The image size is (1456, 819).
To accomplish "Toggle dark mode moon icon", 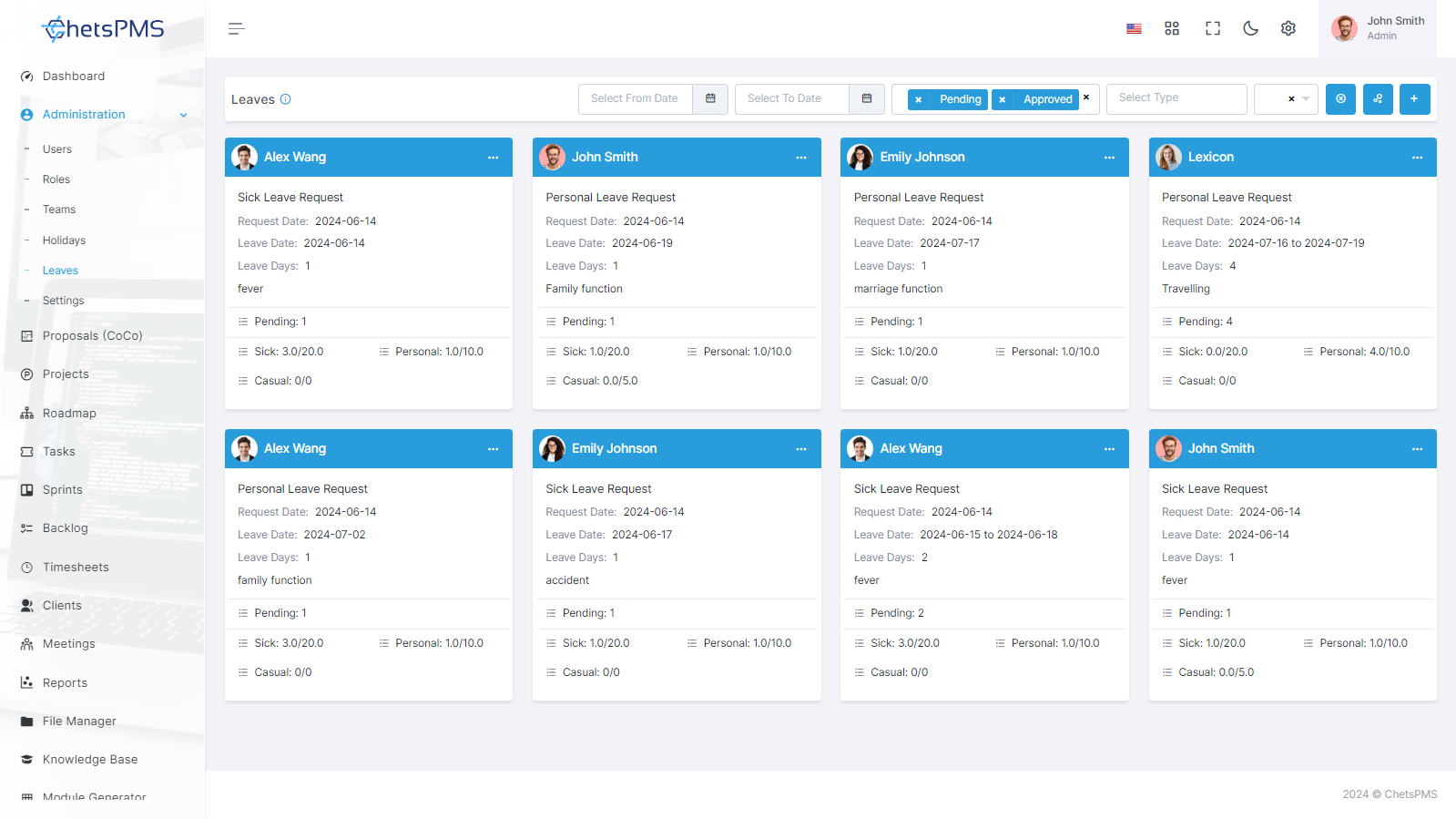I will pos(1251,29).
